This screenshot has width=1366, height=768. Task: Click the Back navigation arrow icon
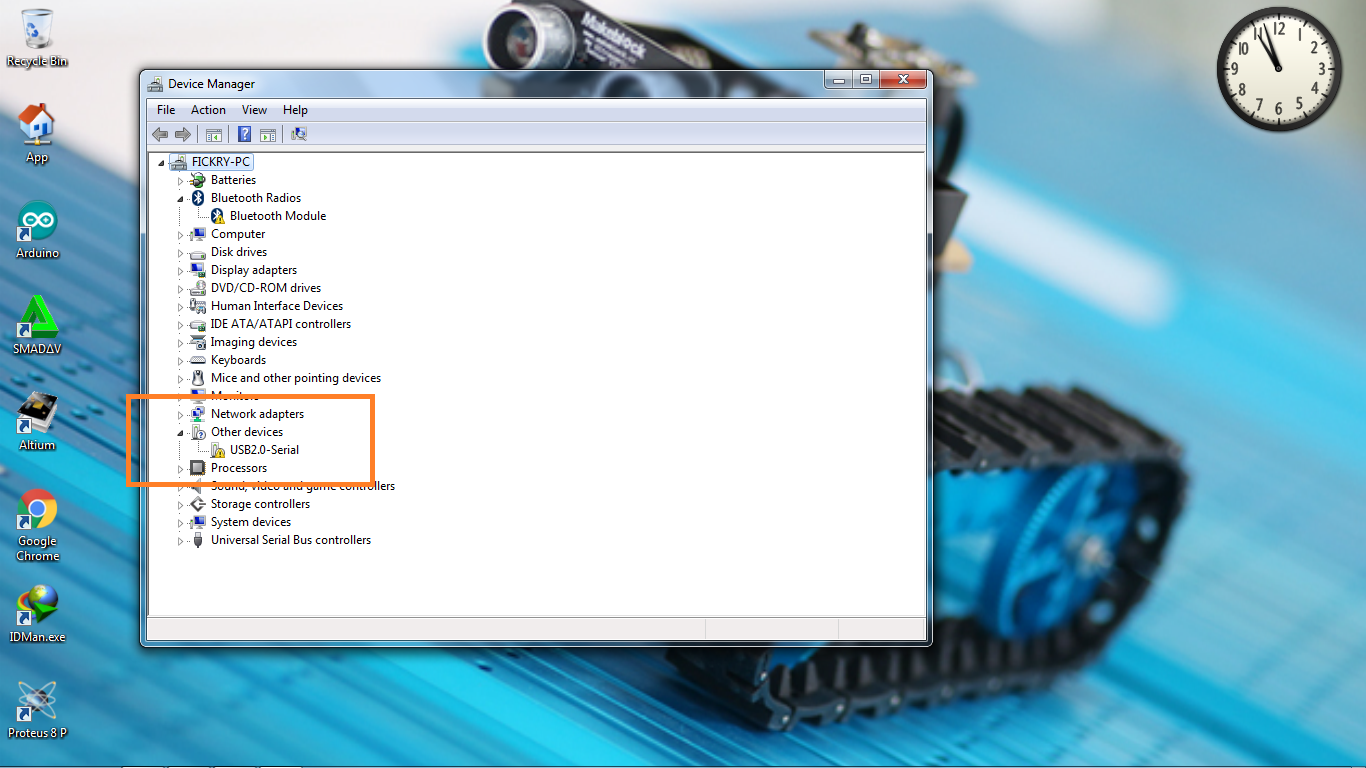[160, 134]
